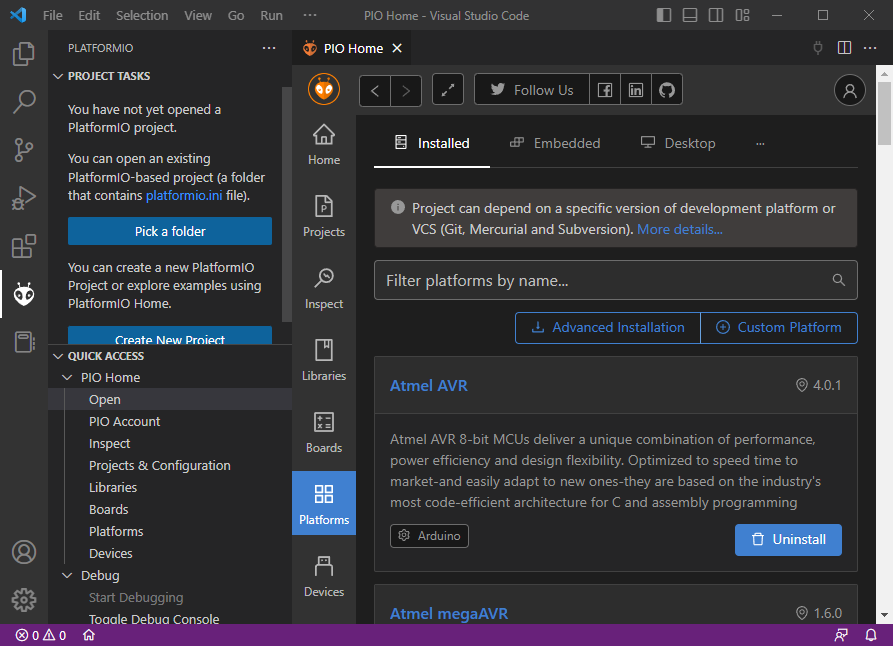Open the Projects page in PIO Home

pyautogui.click(x=324, y=216)
